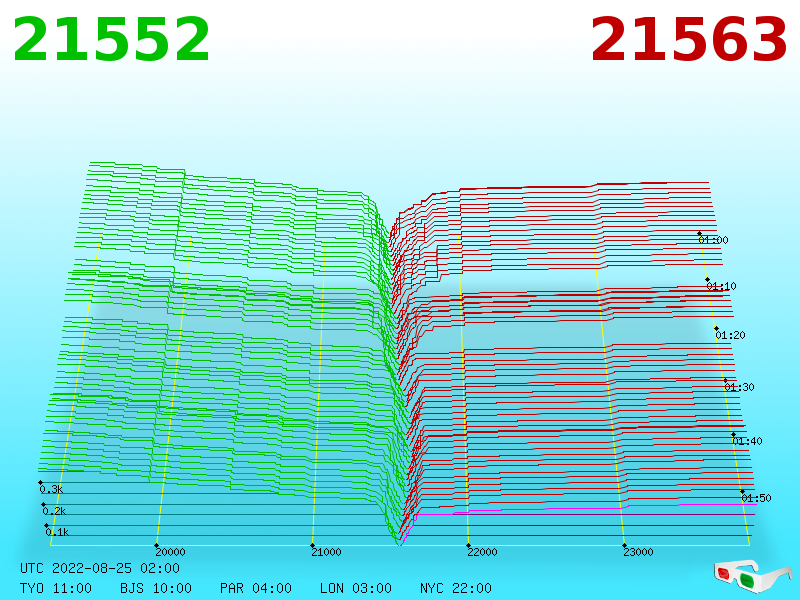Click the PAR 04:00 time label
Image resolution: width=800 pixels, height=600 pixels.
pyautogui.click(x=256, y=588)
